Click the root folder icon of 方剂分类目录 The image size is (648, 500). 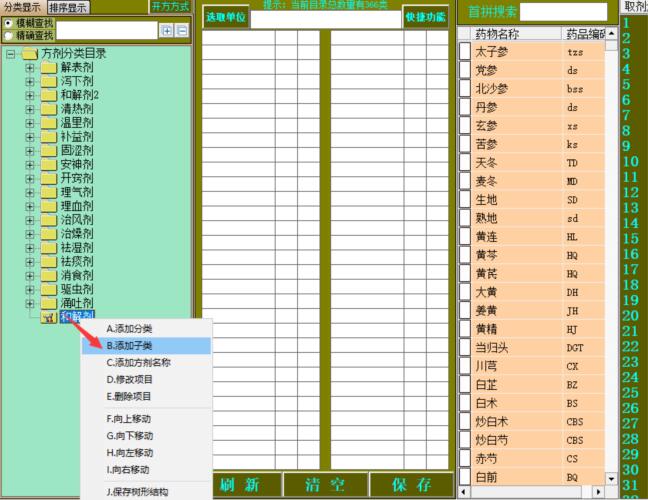(x=29, y=54)
